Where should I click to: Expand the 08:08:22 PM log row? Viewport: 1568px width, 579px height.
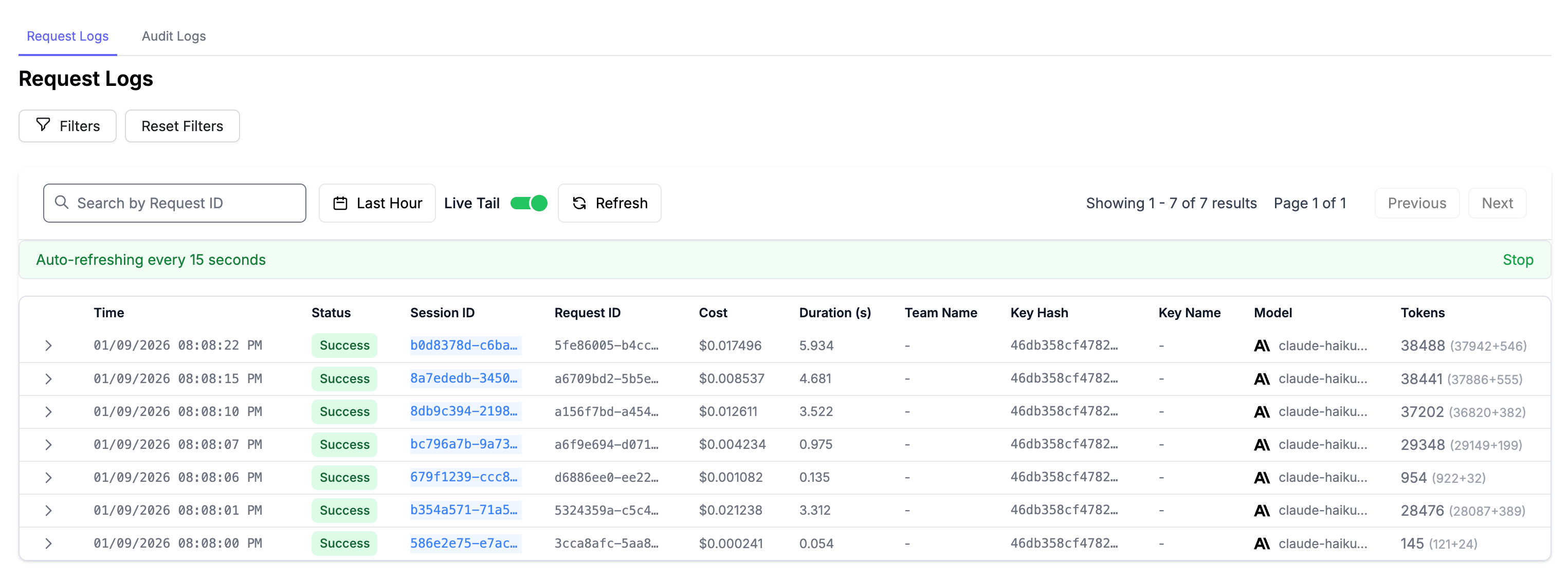click(x=49, y=345)
